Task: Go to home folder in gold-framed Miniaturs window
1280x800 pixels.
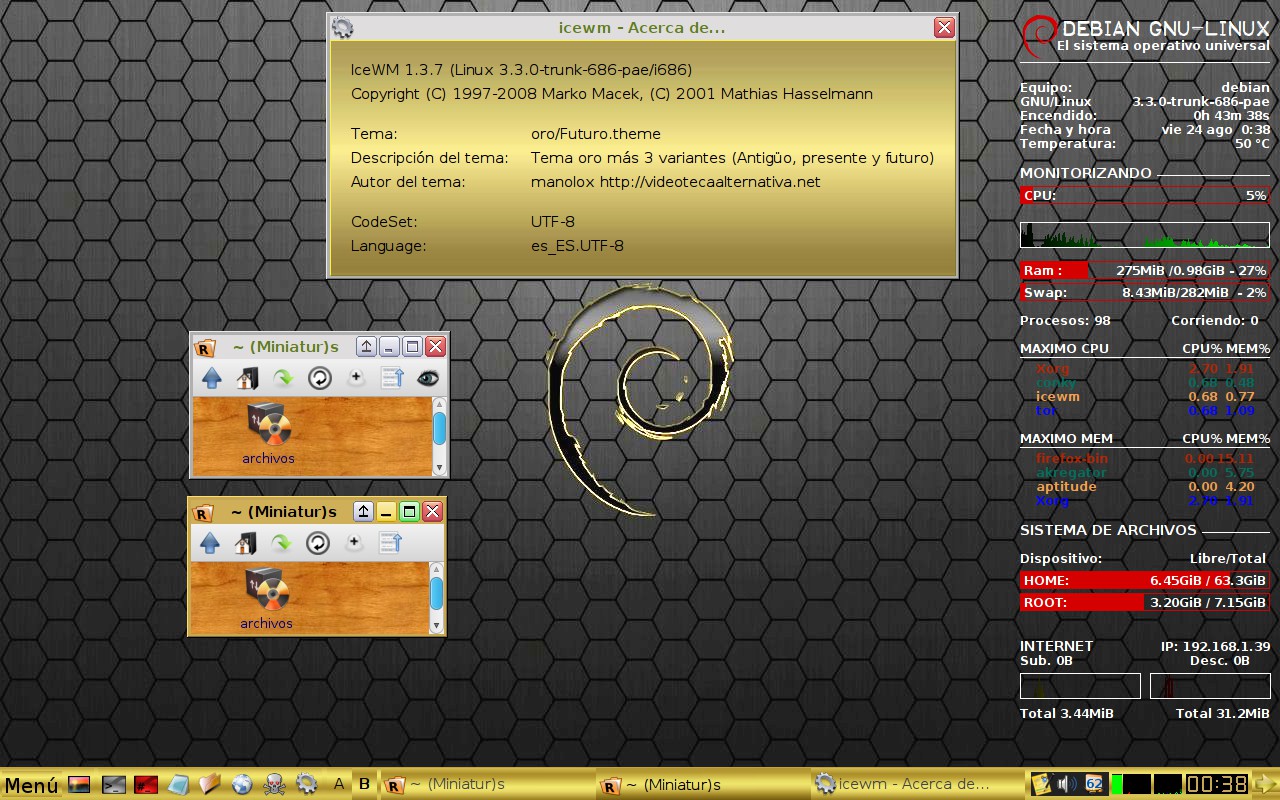Action: tap(245, 543)
